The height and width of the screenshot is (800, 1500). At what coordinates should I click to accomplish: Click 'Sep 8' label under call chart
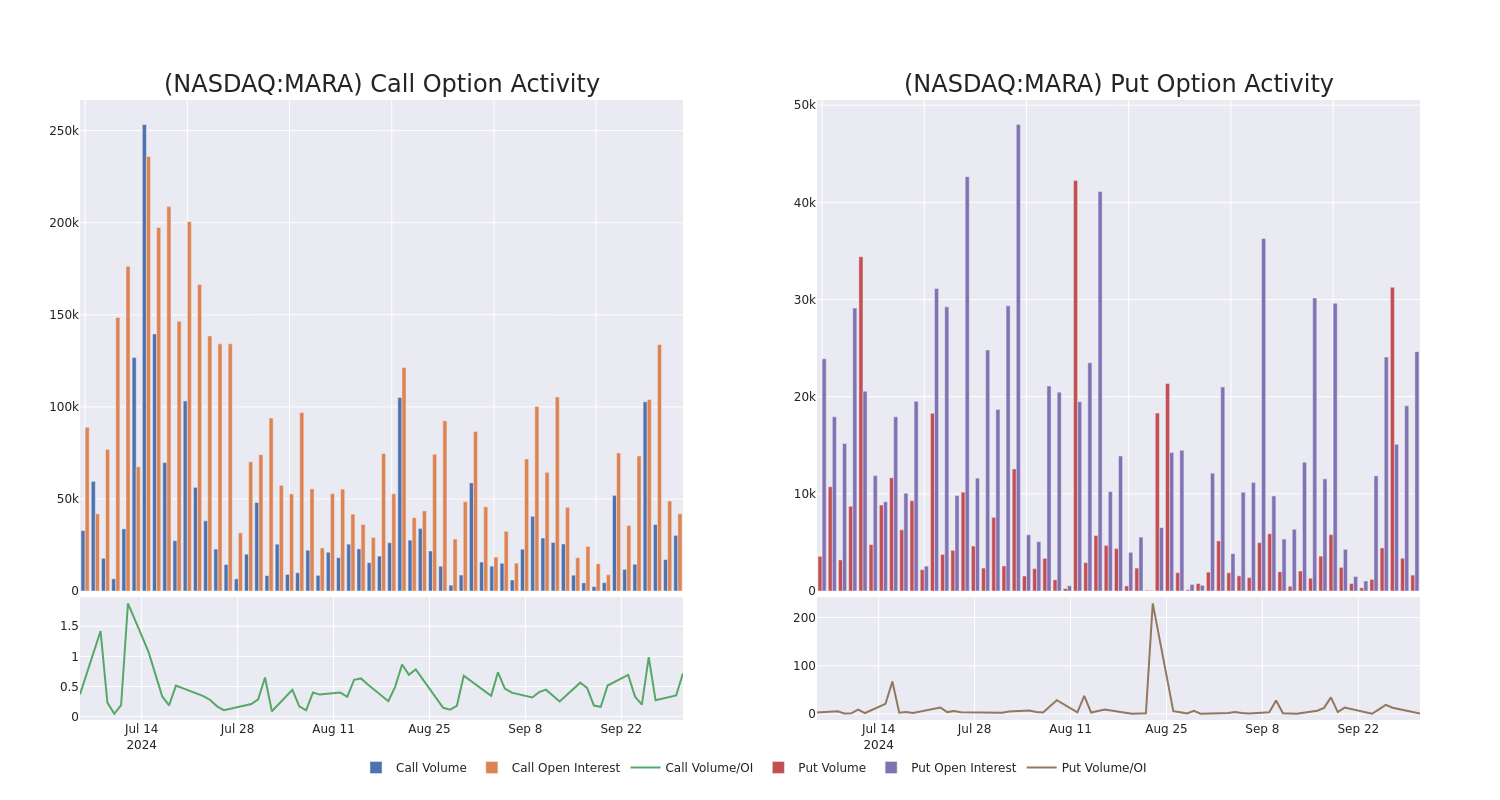click(x=525, y=729)
